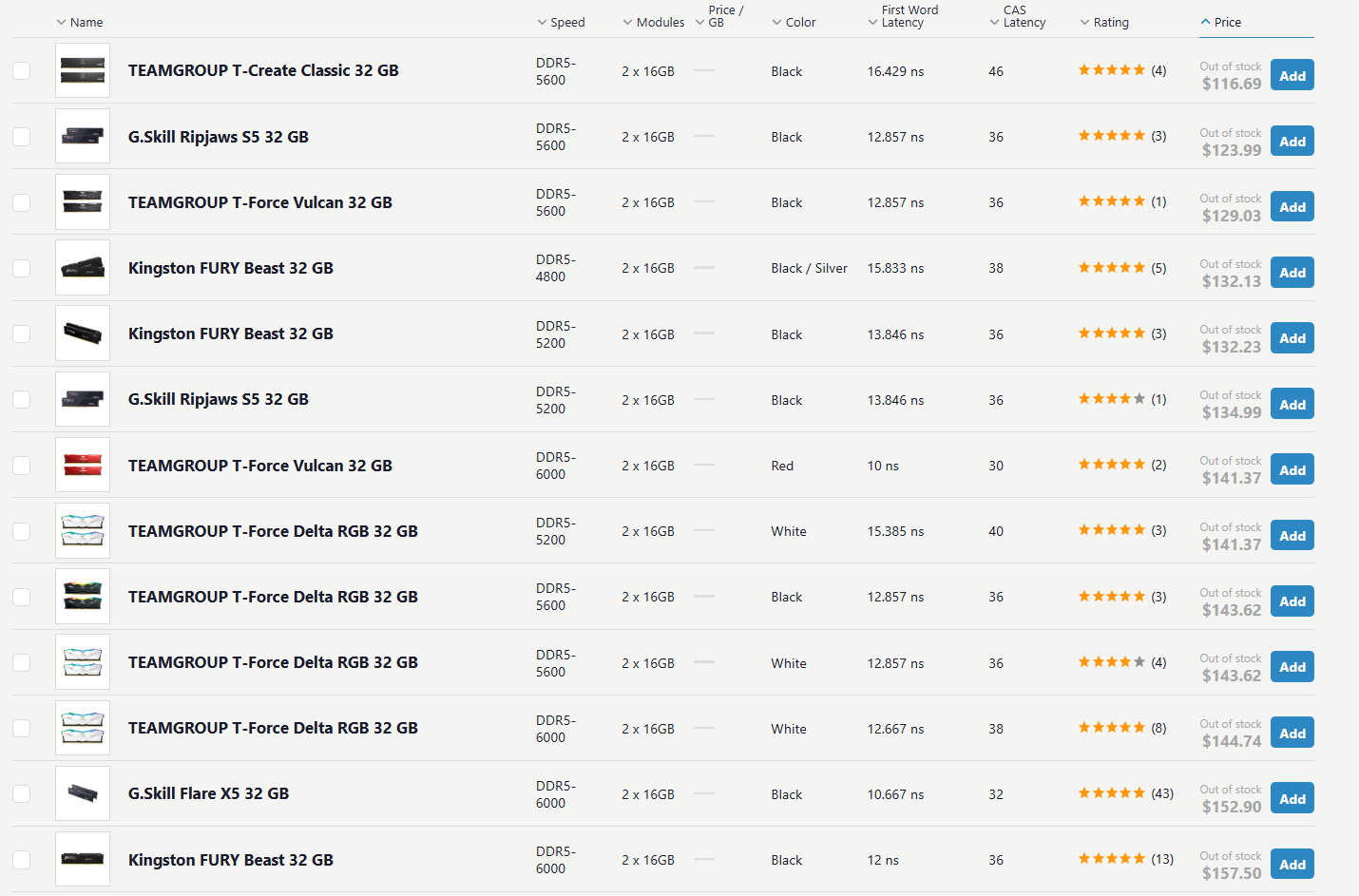The image size is (1359, 896).
Task: Select checkbox for G.Skill Ripjaws S5 DDR5-5600
Action: pos(21,137)
